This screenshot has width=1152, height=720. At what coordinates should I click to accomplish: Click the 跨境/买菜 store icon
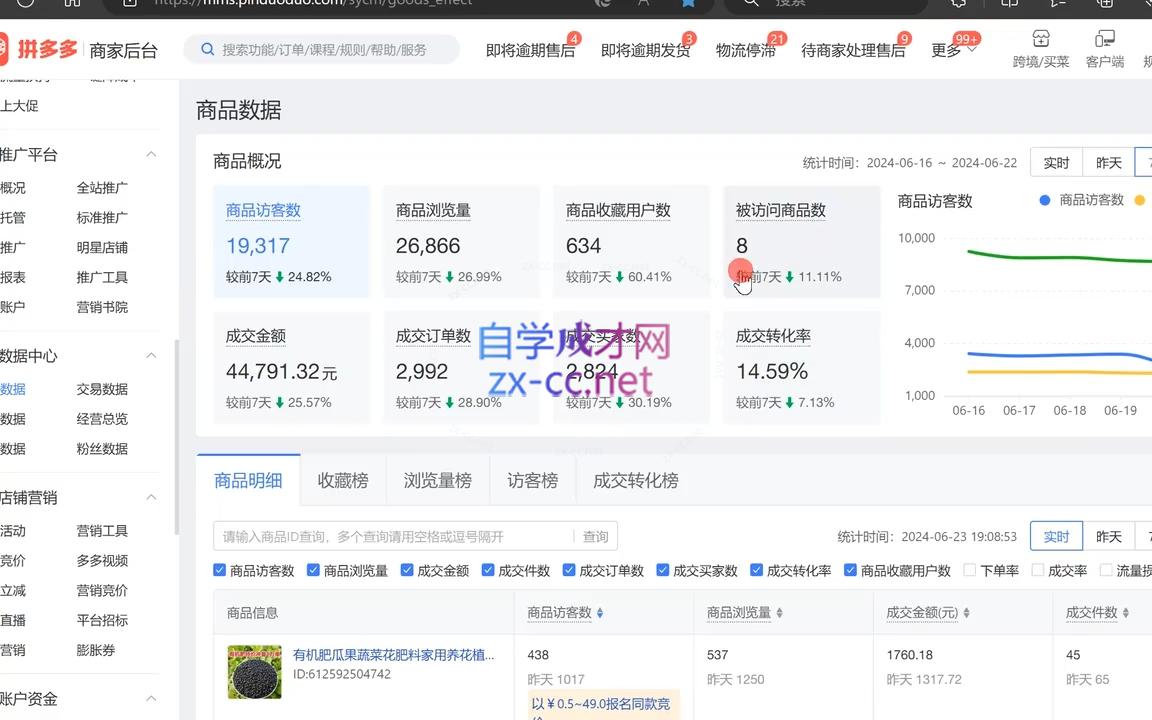point(1040,40)
